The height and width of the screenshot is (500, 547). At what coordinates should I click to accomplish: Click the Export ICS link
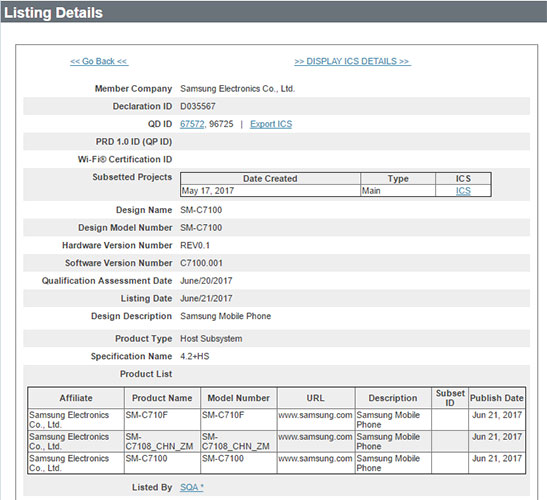pyautogui.click(x=271, y=124)
